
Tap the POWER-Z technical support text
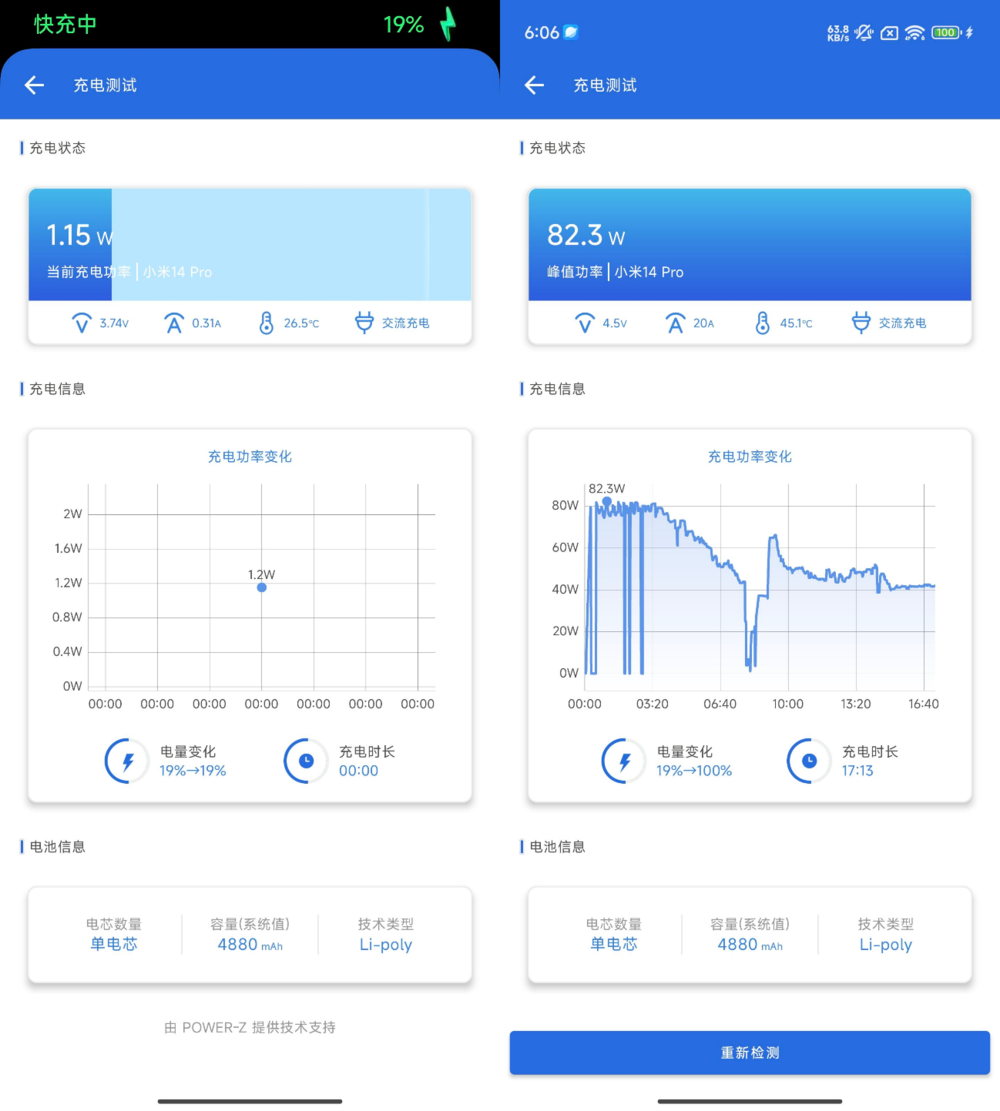[x=250, y=1027]
